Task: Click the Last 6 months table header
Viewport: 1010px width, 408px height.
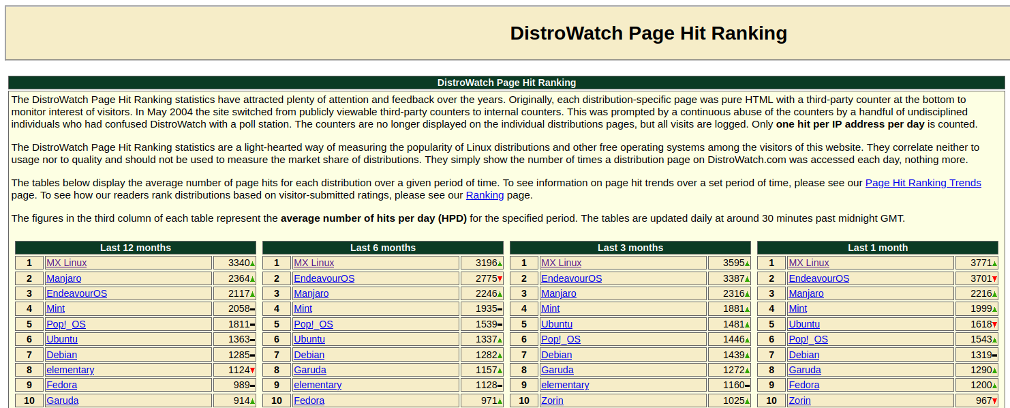Action: click(383, 248)
